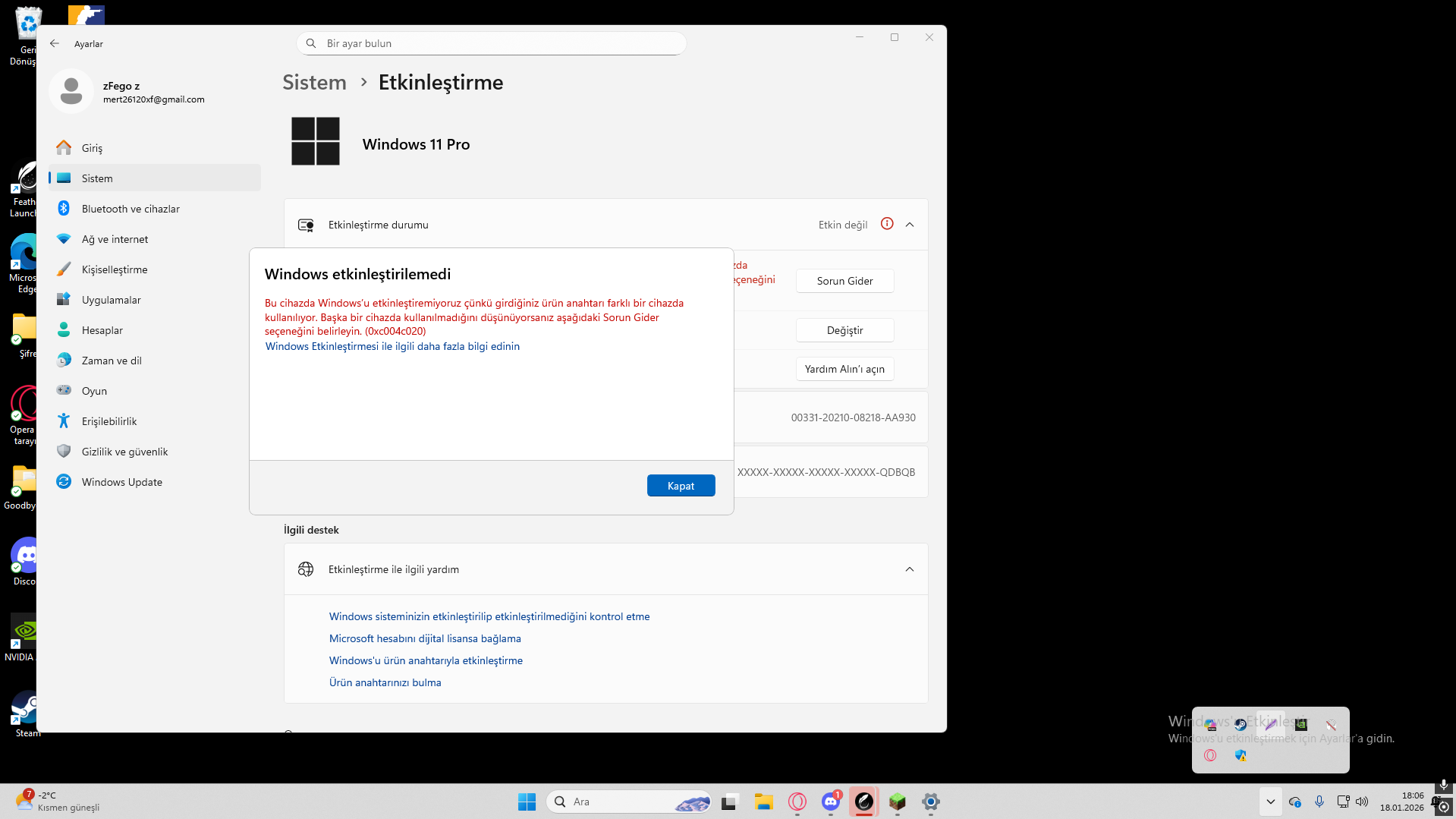Open Microsoft hesabını dijital lisansa bağlama link
The image size is (1456, 819).
[x=425, y=638]
